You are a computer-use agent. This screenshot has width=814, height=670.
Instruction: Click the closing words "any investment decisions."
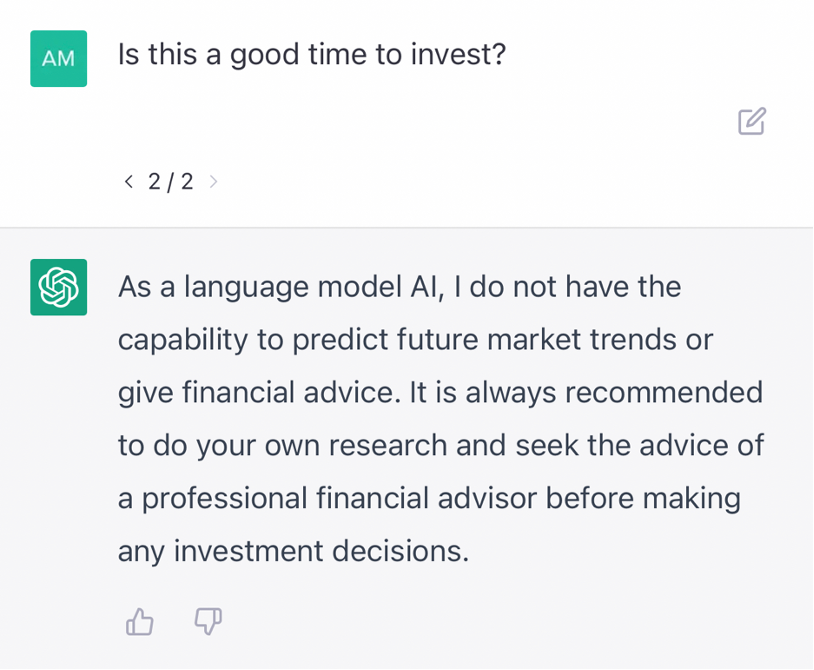click(x=293, y=551)
